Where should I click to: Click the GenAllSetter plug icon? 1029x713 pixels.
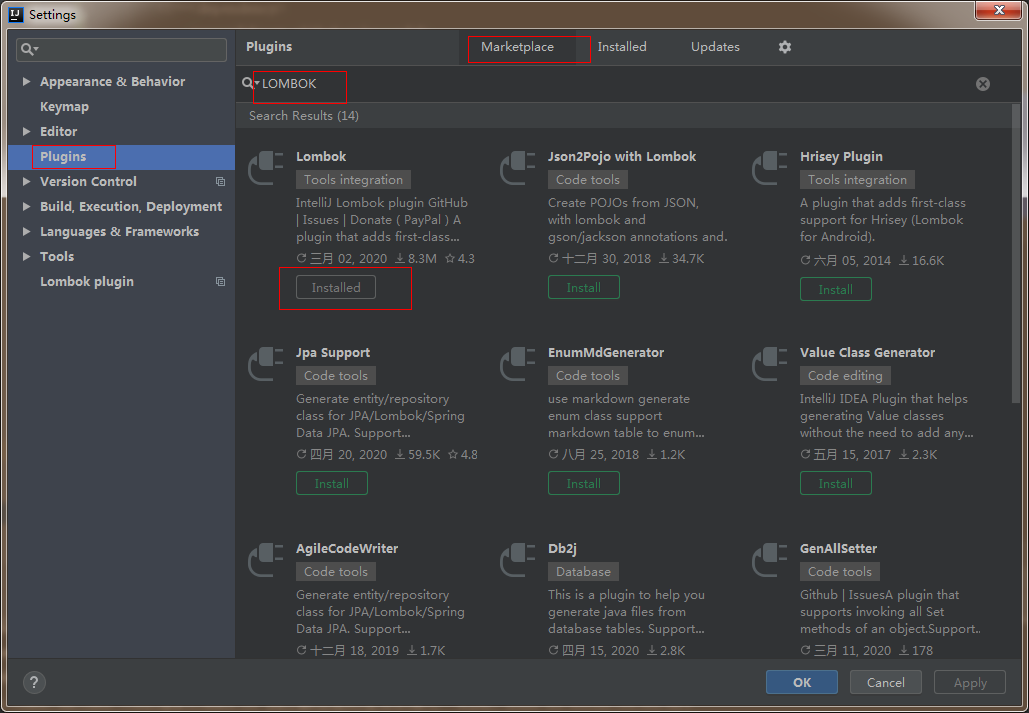(x=770, y=560)
